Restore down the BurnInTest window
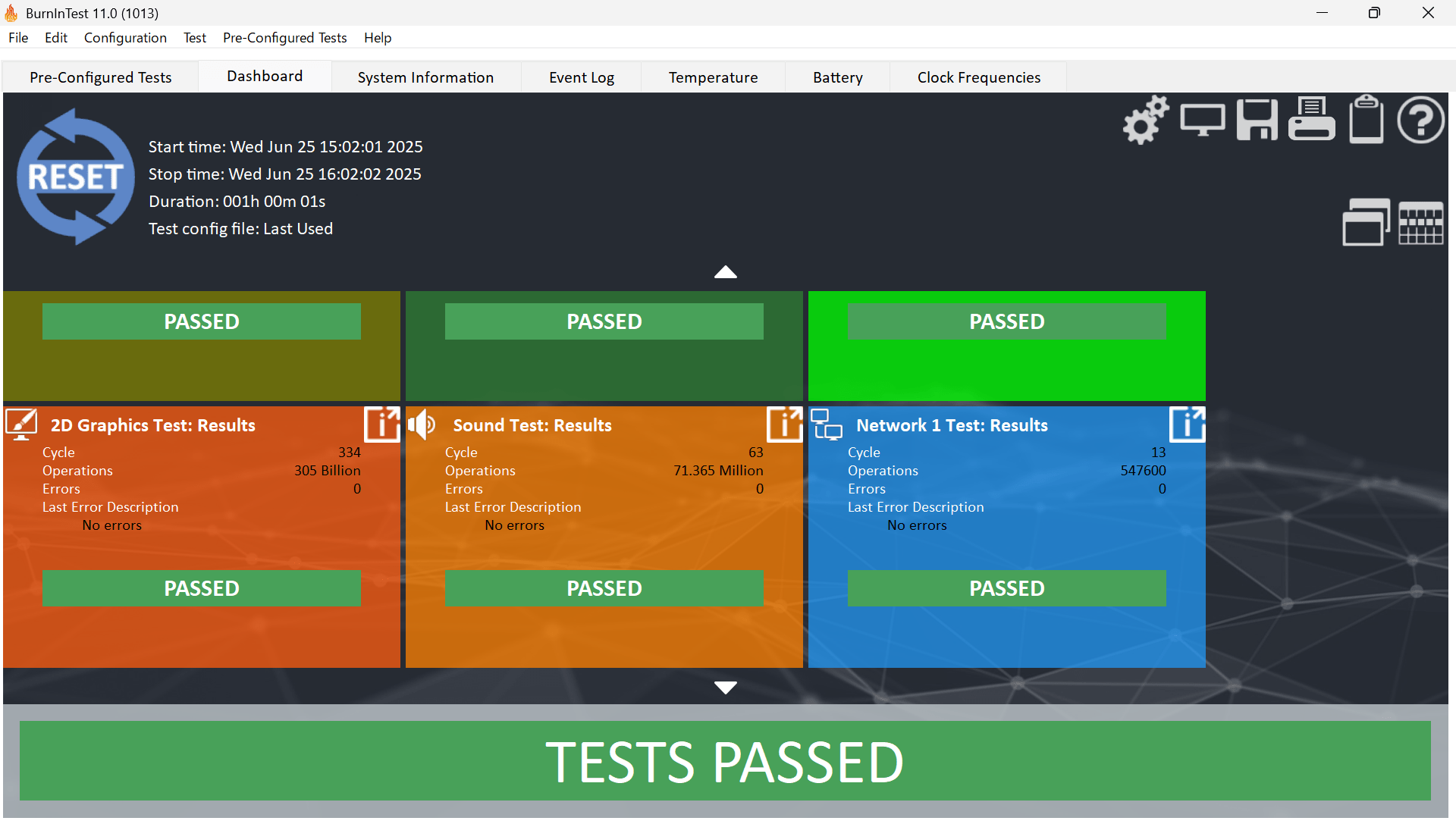The image size is (1456, 824). click(1374, 13)
